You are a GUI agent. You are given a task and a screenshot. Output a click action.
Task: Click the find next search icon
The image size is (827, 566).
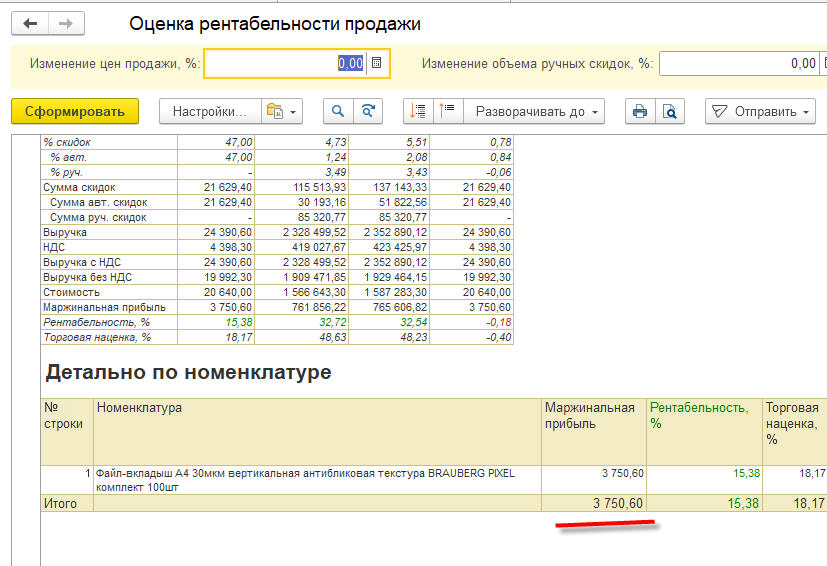tap(369, 111)
